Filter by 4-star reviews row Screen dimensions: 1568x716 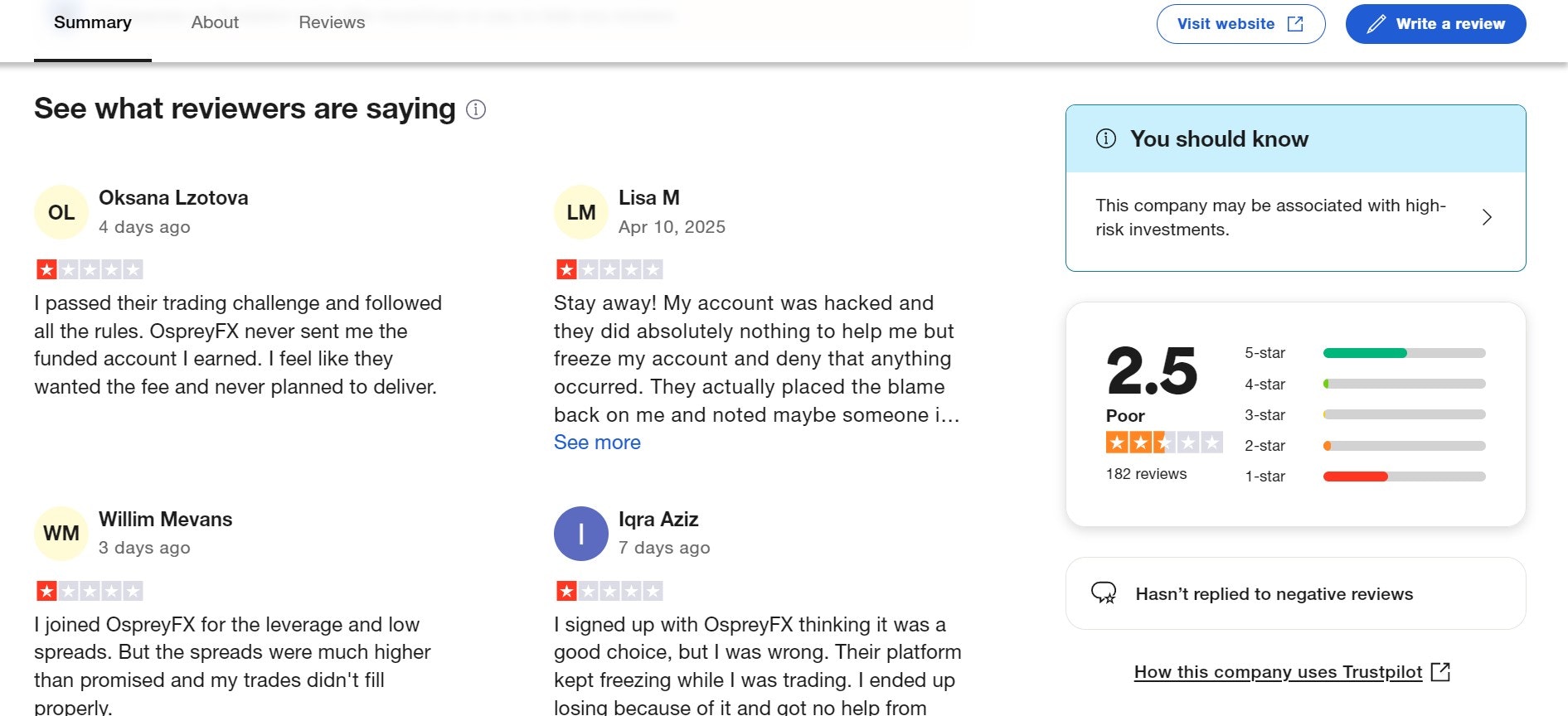[x=1364, y=384]
